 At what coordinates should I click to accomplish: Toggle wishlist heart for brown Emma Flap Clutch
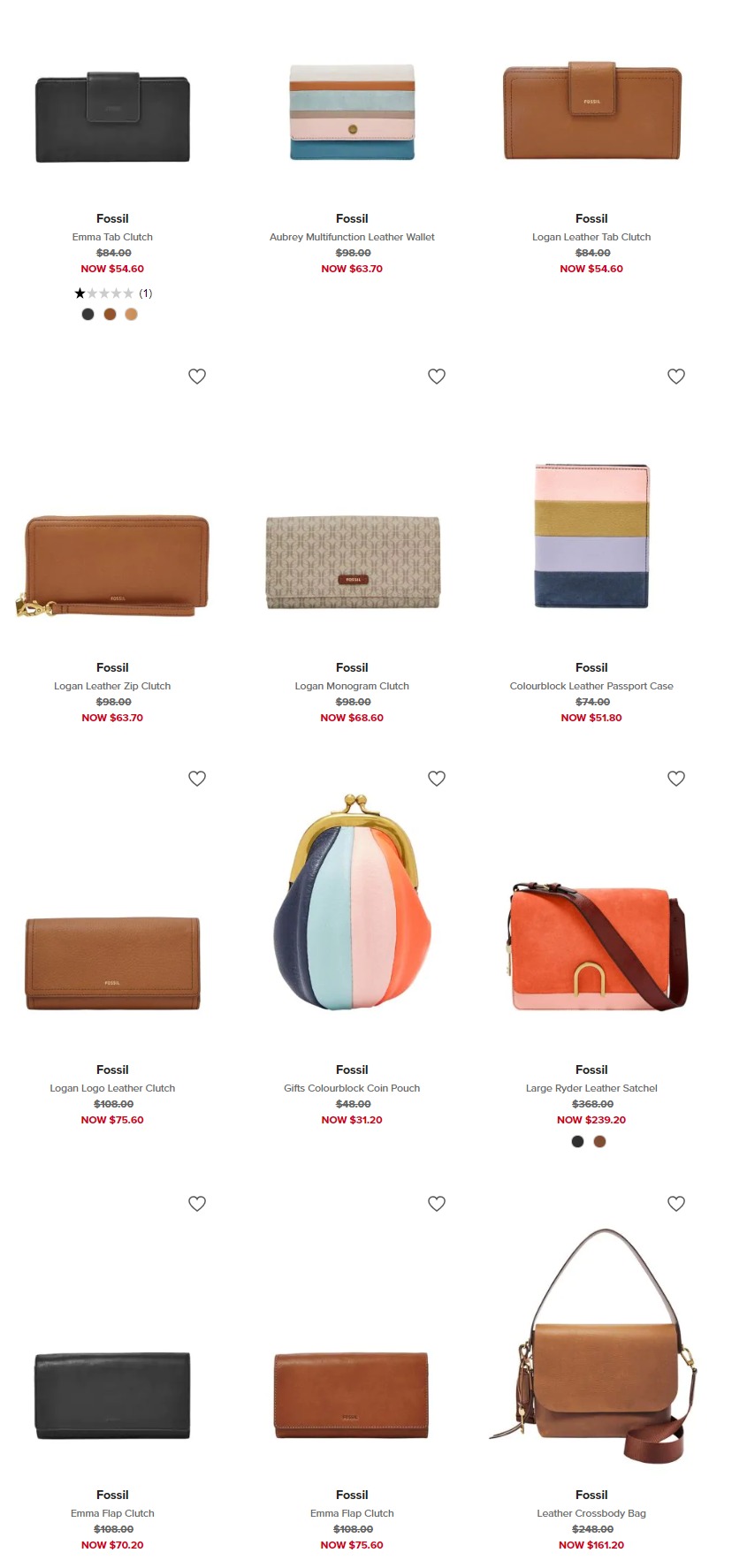click(437, 1204)
